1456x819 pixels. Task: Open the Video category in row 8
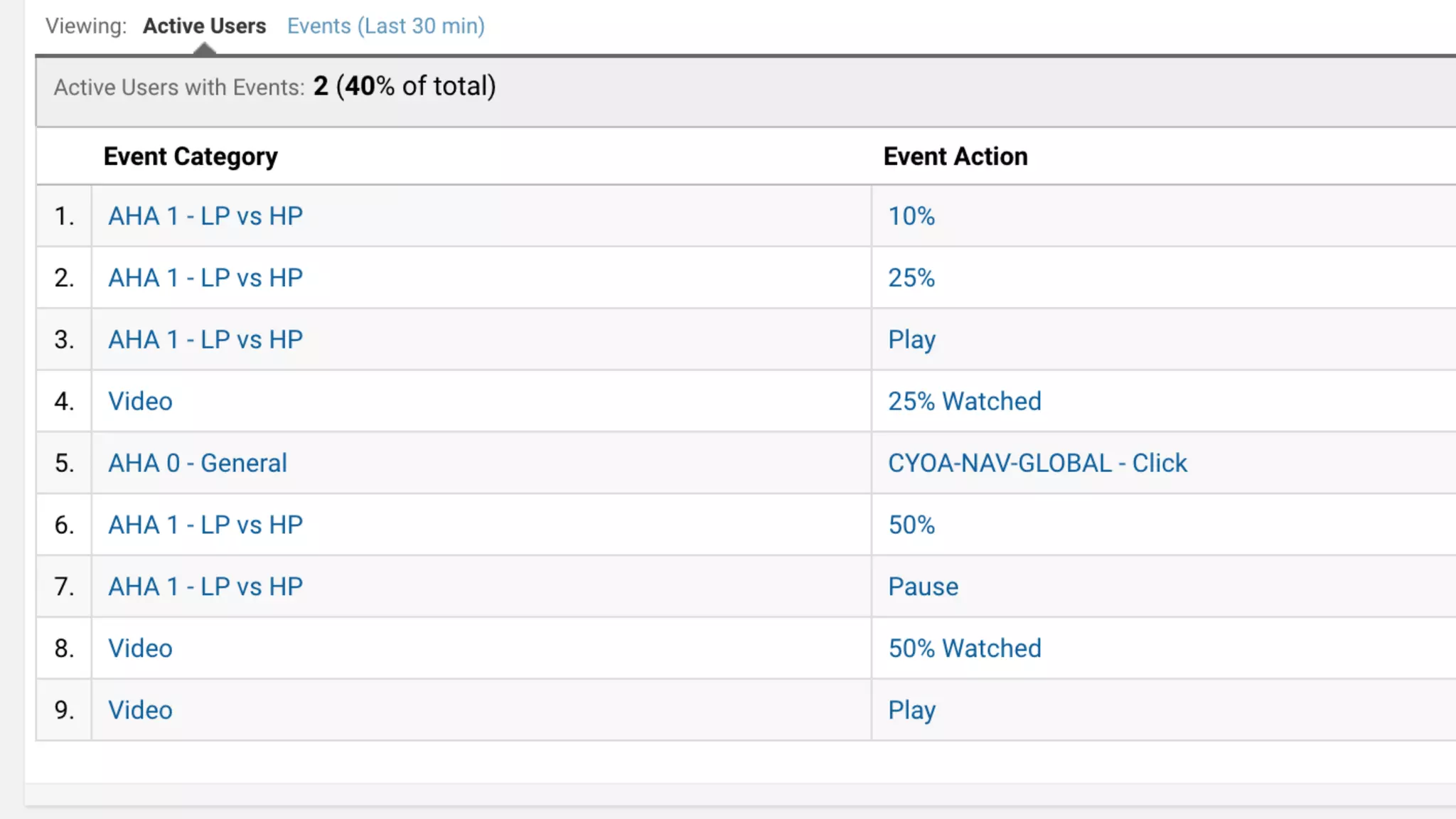click(140, 649)
